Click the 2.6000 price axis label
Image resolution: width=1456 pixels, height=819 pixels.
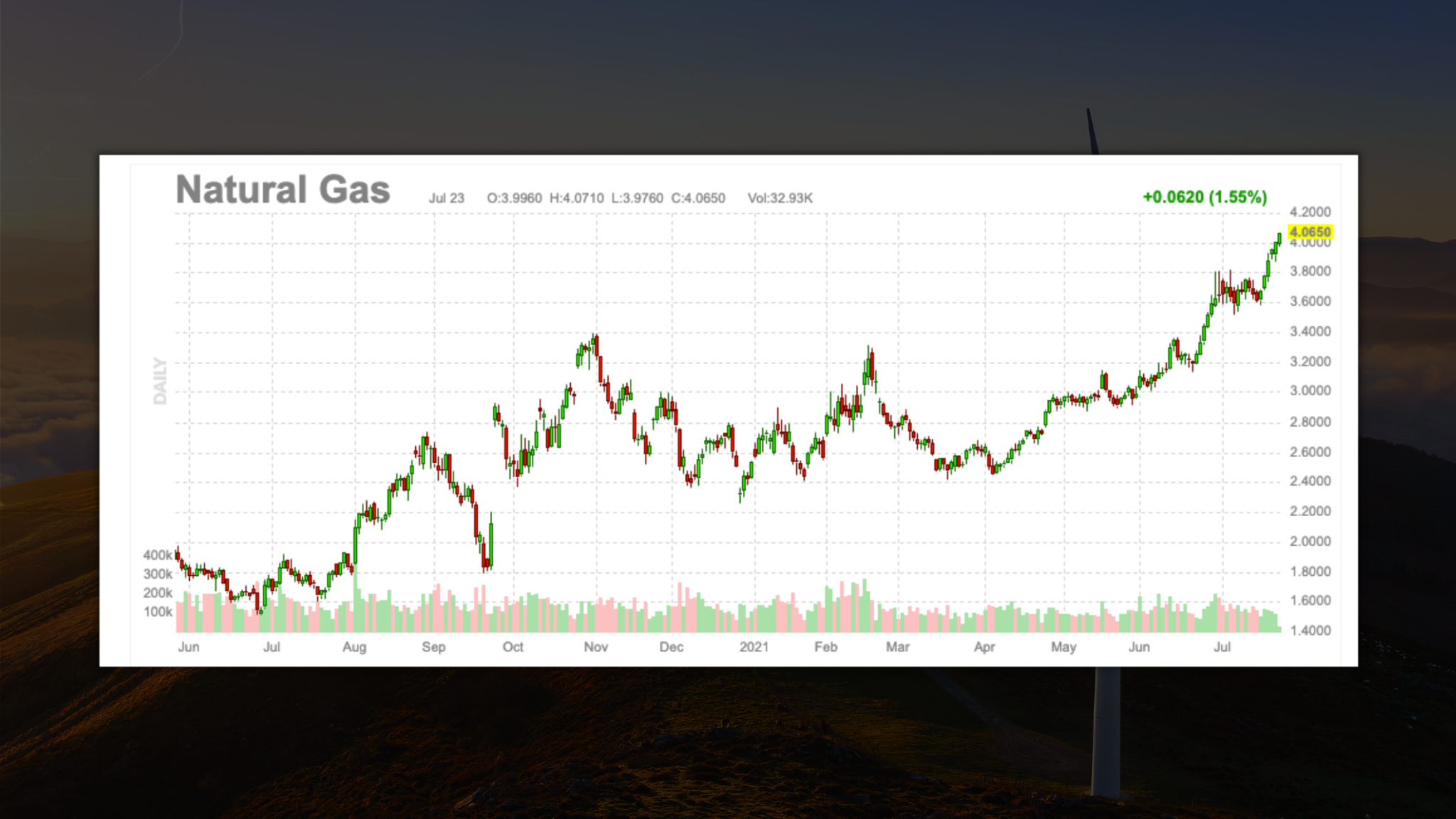1310,451
